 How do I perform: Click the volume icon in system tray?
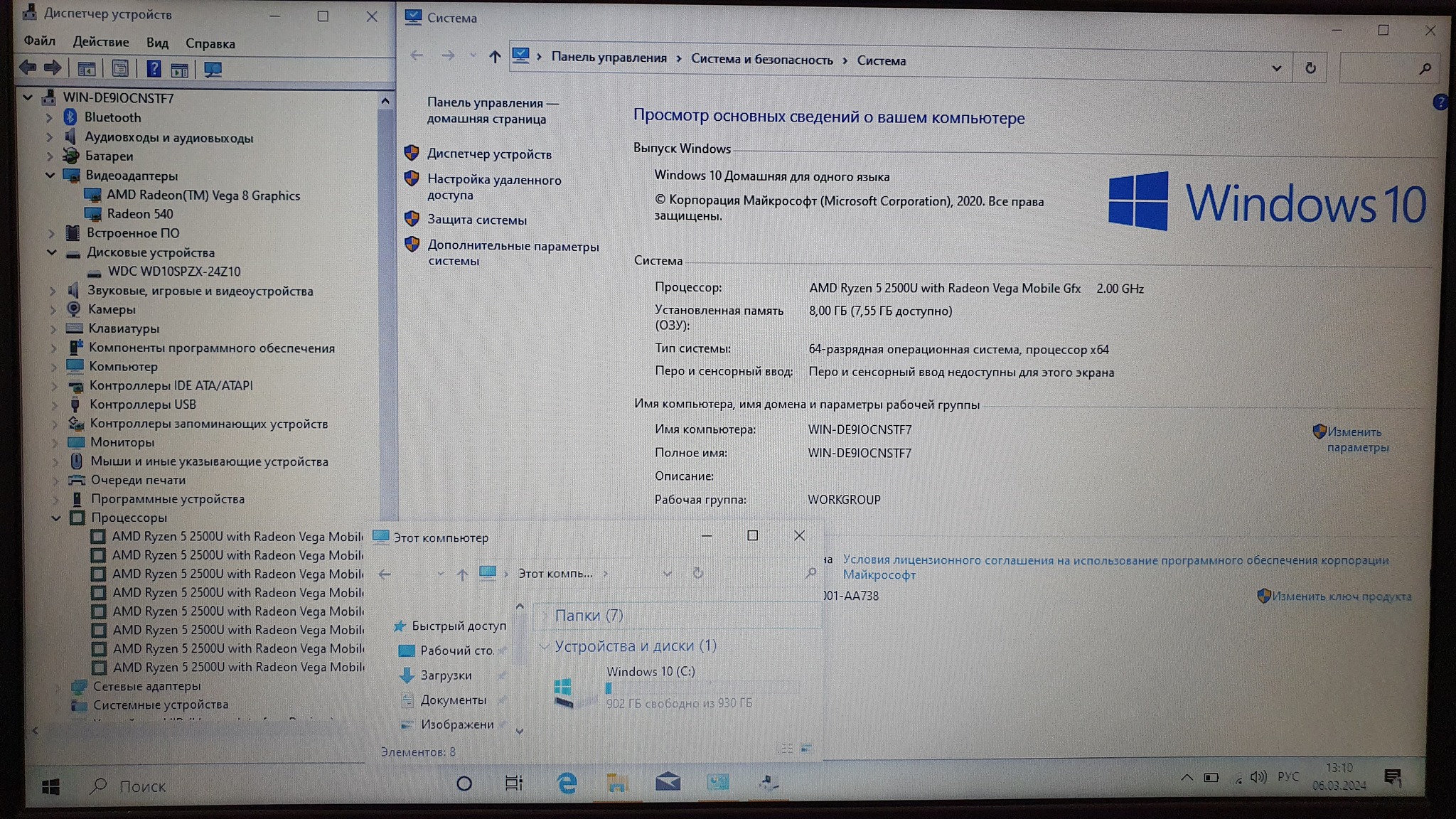1258,777
